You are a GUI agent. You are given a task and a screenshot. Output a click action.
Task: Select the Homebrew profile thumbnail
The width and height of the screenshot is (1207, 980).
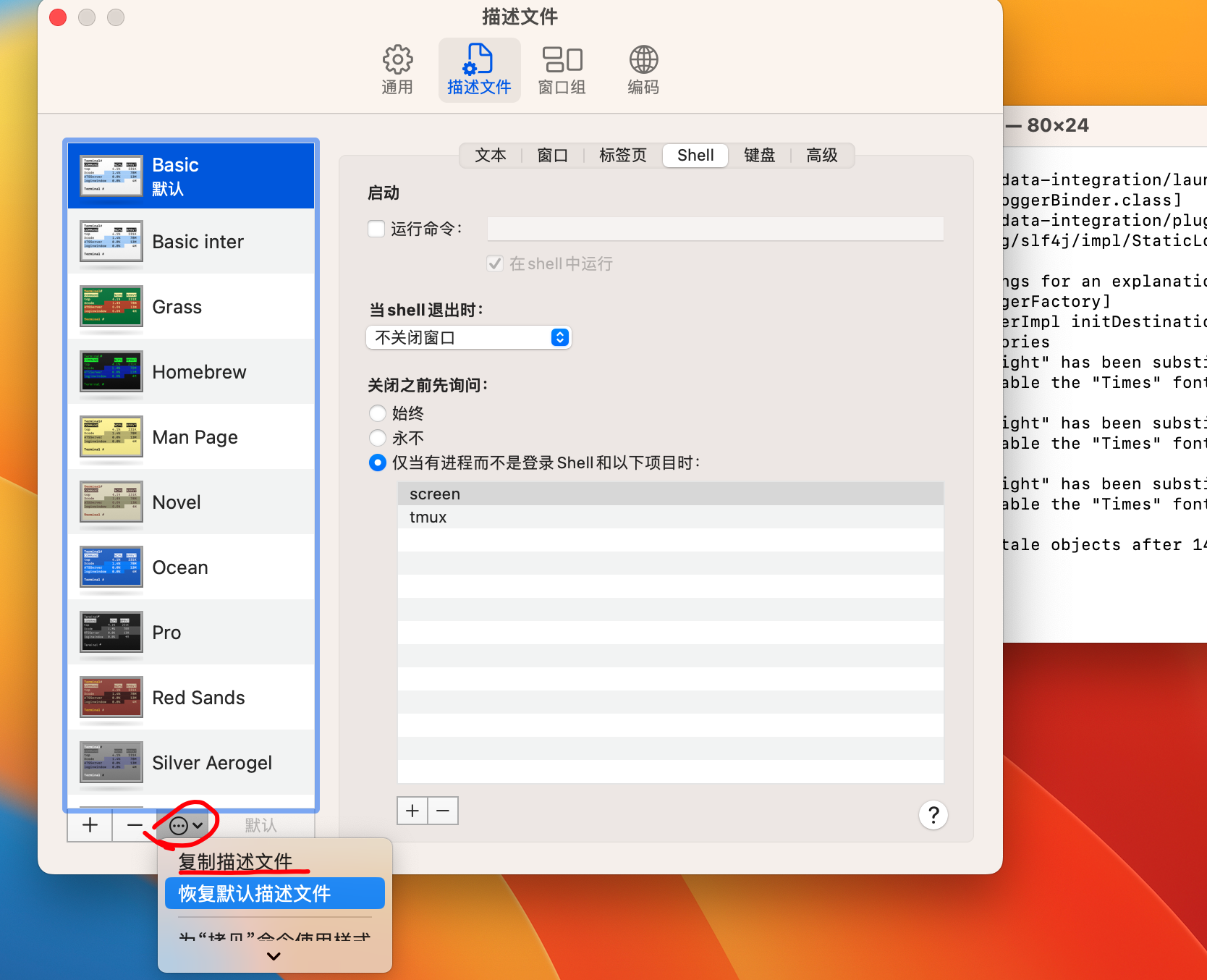[x=111, y=371]
